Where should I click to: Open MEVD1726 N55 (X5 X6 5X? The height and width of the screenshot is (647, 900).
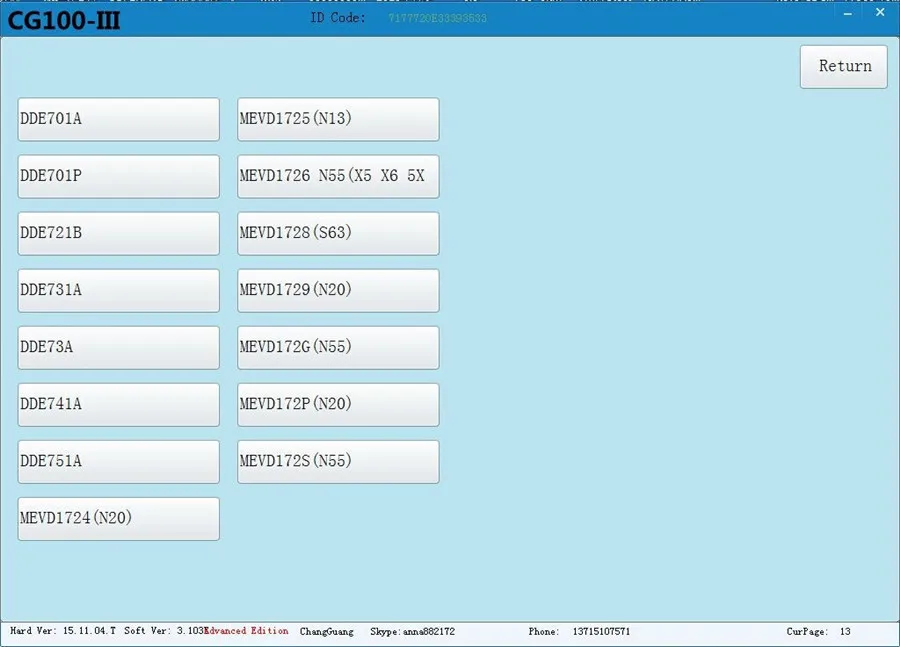click(339, 176)
